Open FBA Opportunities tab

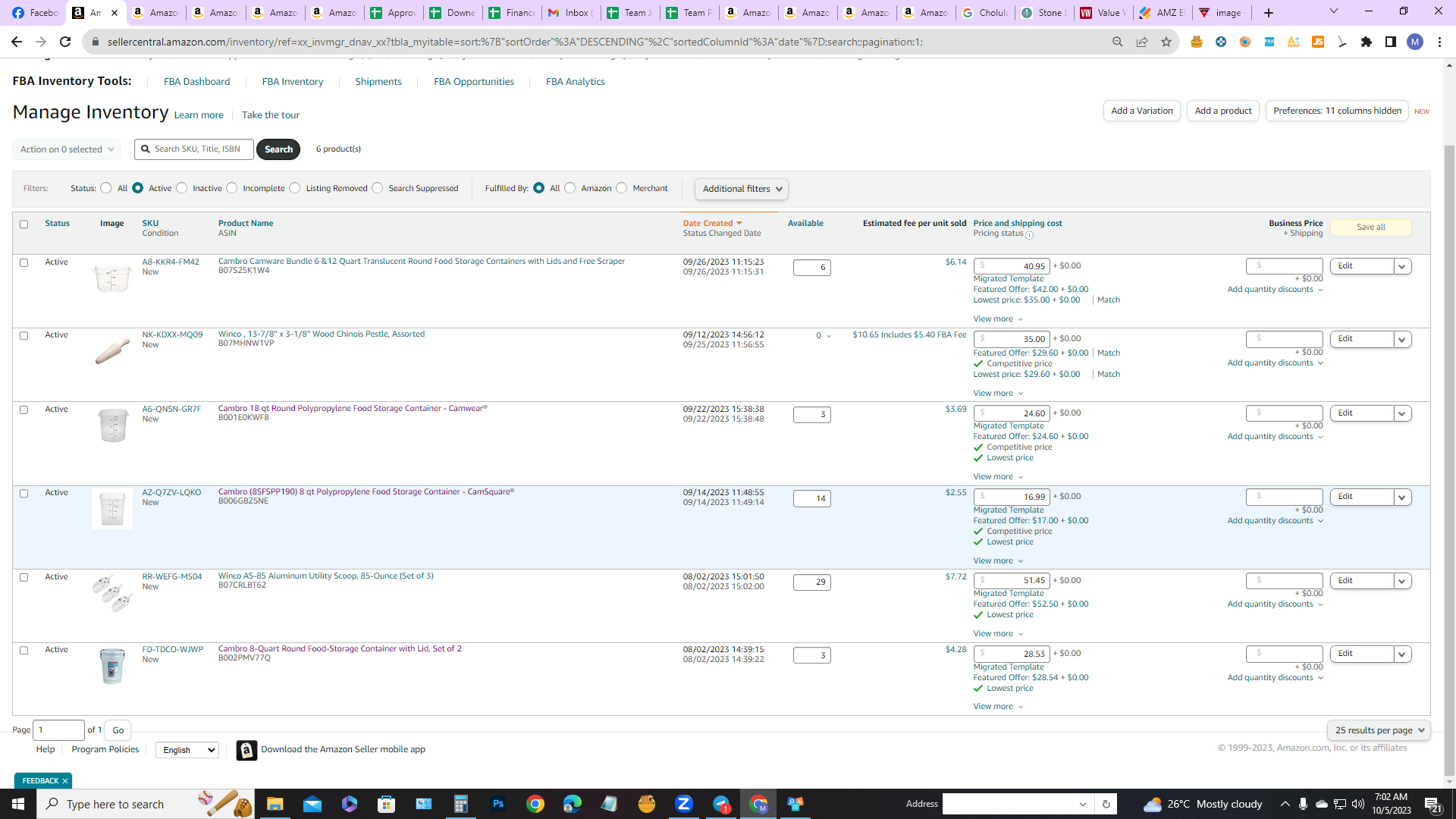[x=473, y=82]
